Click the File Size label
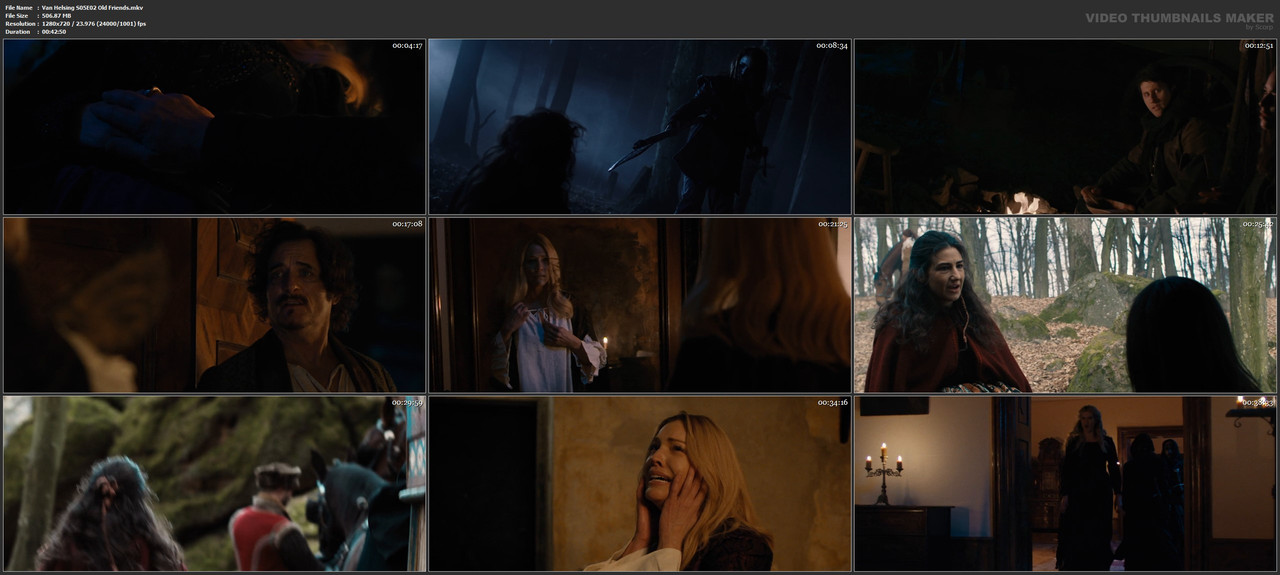The width and height of the screenshot is (1280, 575). pos(18,16)
